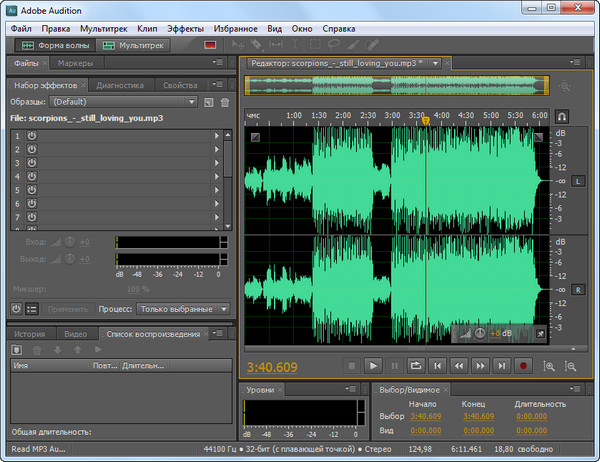Screen dimensions: 600x462
Task: Click the headphones icon beside the timeline
Action: click(x=562, y=117)
